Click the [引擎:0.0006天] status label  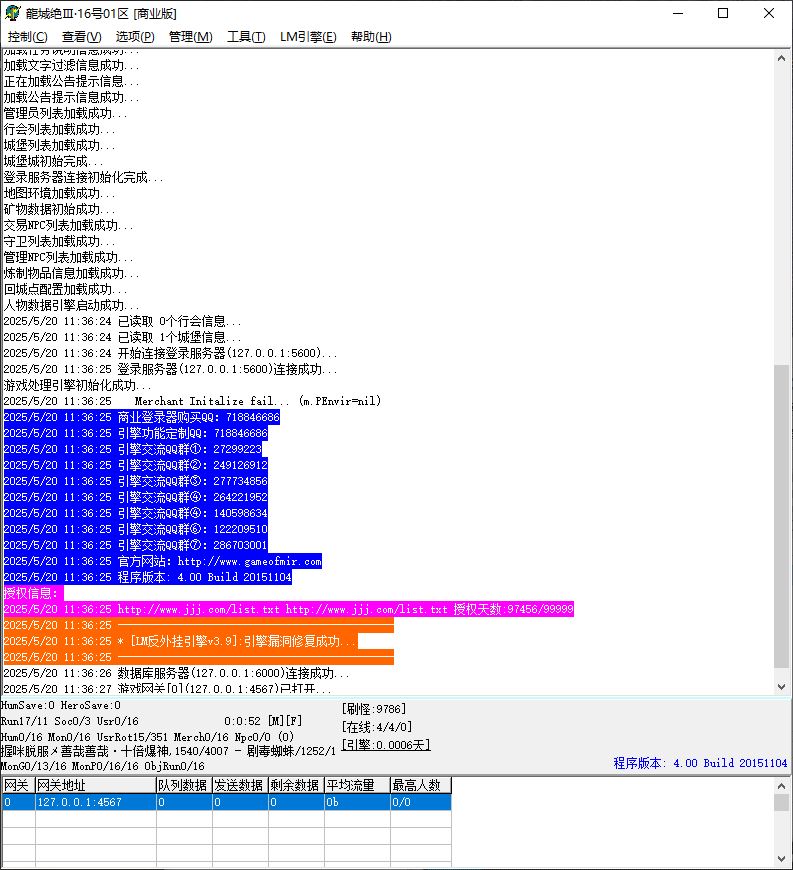point(386,745)
